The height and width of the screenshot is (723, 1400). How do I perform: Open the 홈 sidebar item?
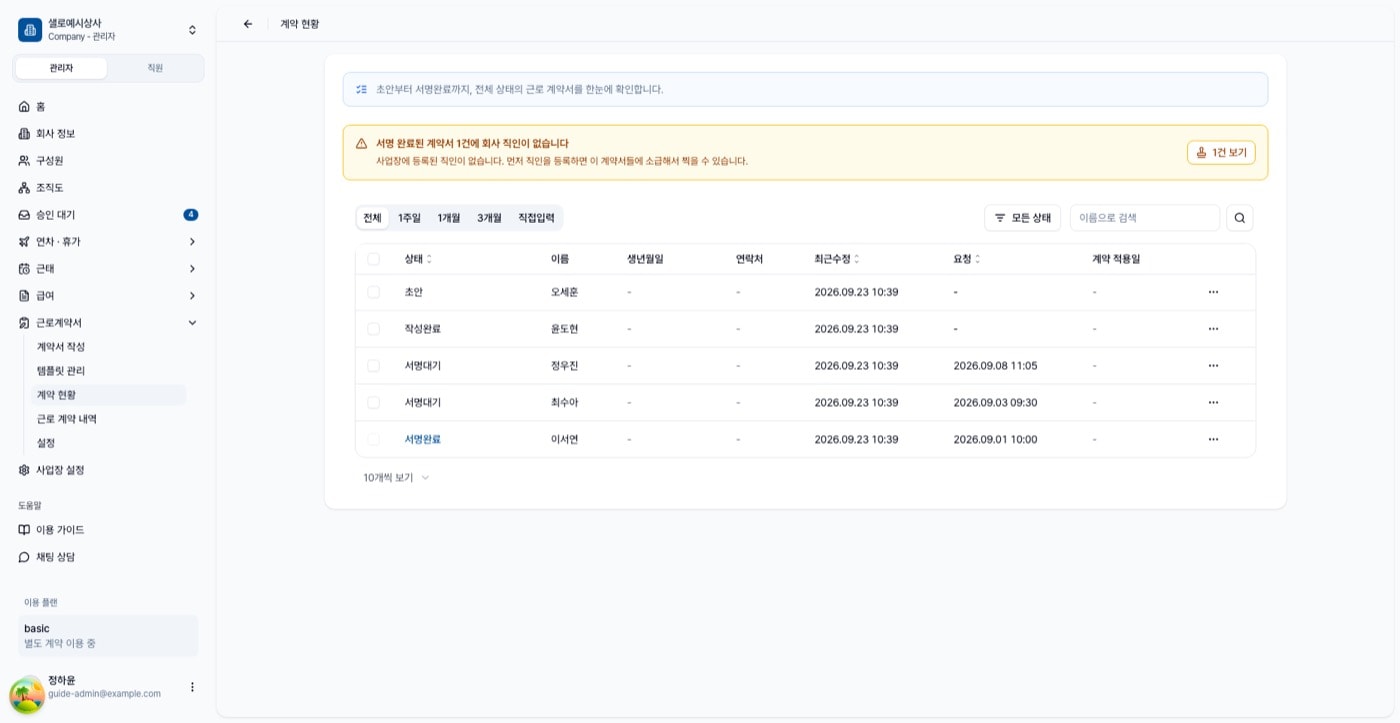coord(108,106)
